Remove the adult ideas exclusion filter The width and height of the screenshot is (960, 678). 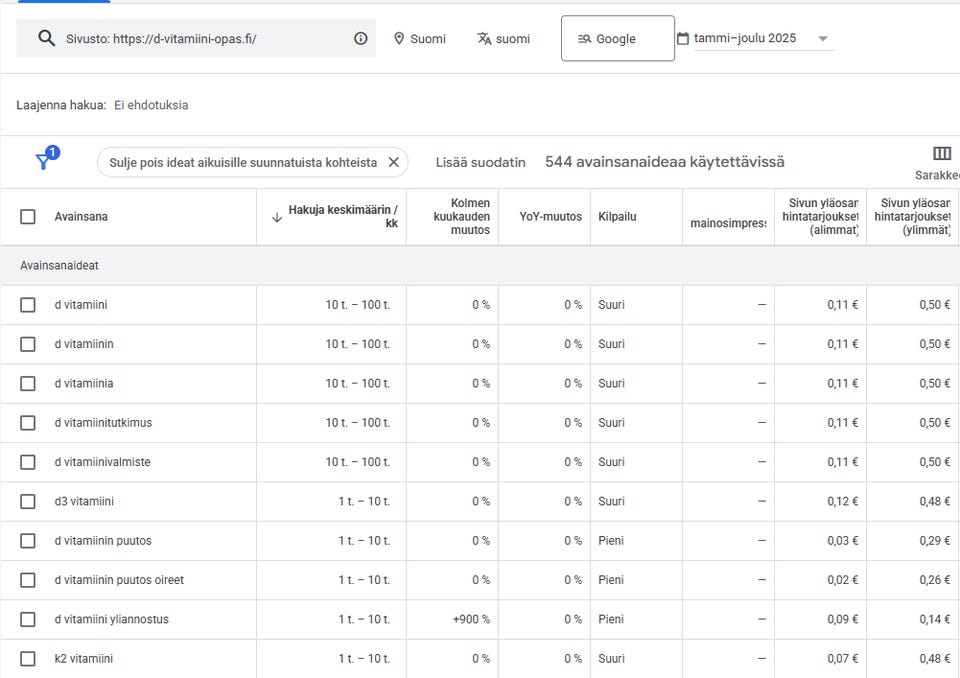pos(393,162)
